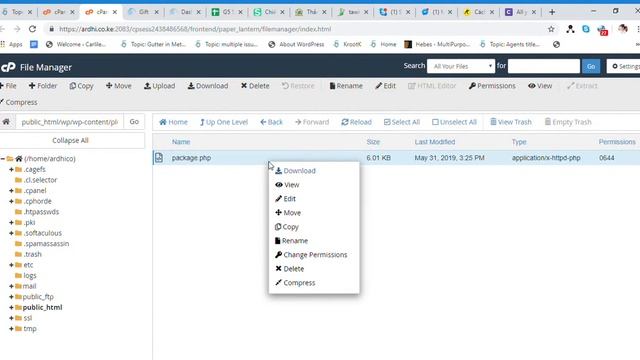Open About WordPress bookmark
Viewport: 640px width, 360px height.
296,44
